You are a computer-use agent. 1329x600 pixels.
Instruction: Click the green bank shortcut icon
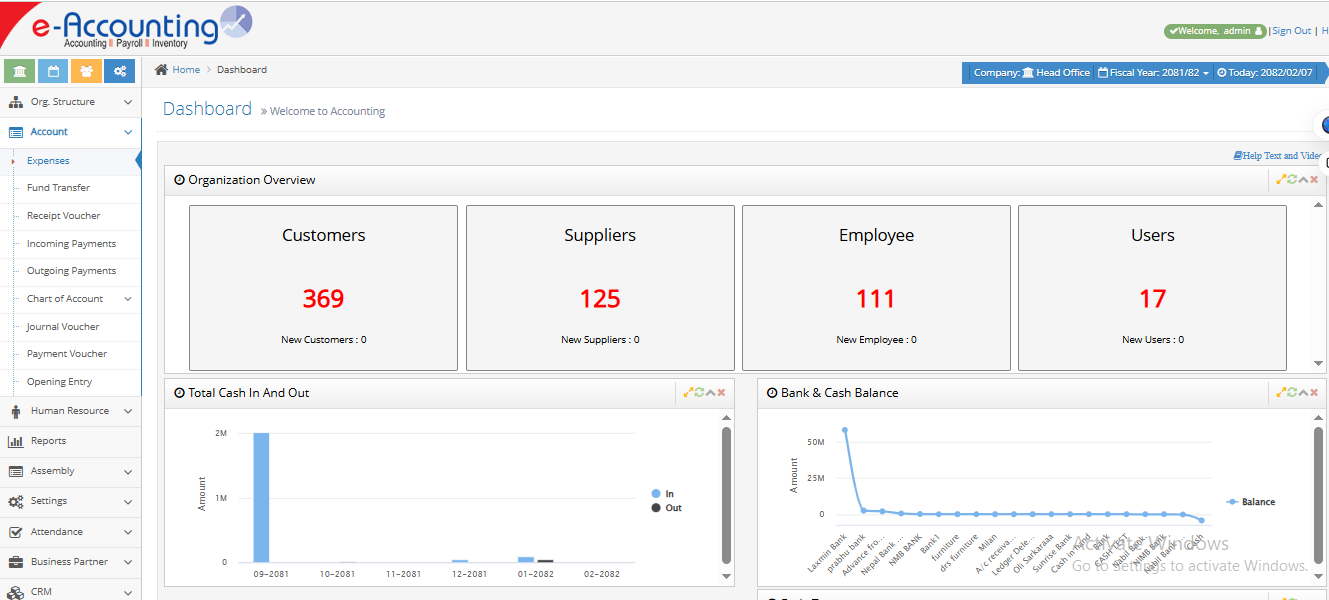(20, 71)
